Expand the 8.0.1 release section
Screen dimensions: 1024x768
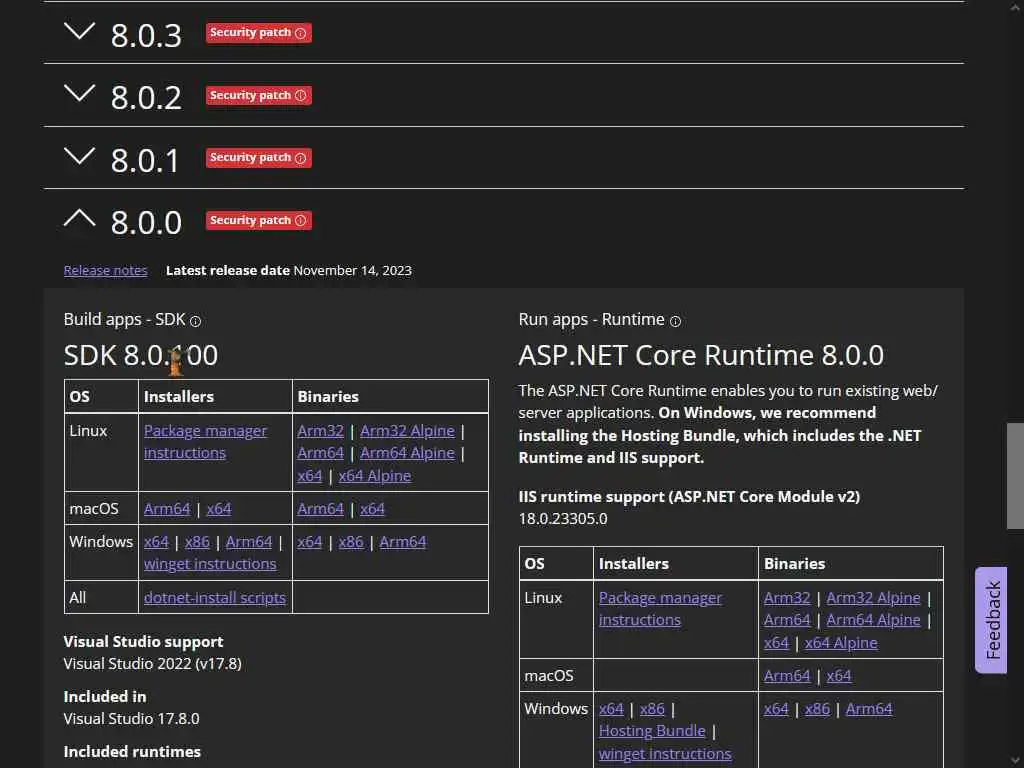(80, 156)
